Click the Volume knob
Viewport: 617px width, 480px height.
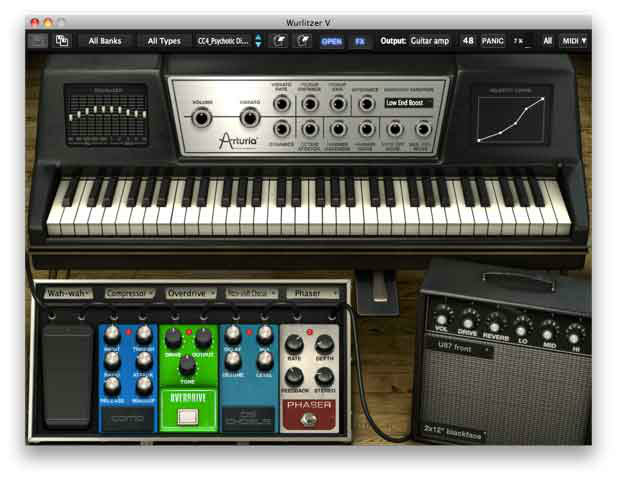pyautogui.click(x=201, y=118)
